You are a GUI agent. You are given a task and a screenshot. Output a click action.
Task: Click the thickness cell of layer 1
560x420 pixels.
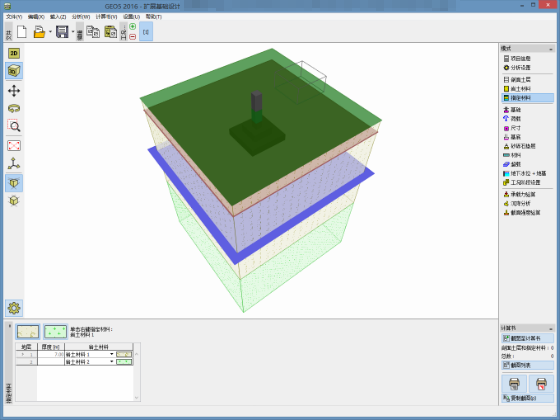pos(51,354)
